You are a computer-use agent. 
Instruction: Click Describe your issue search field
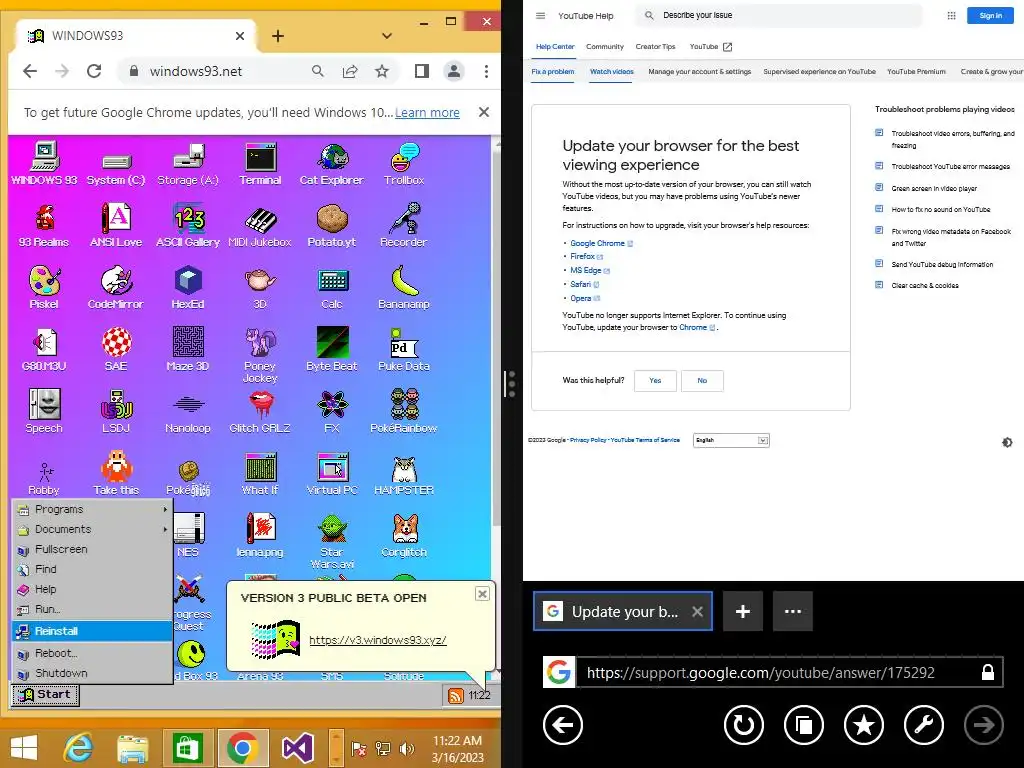coord(778,15)
